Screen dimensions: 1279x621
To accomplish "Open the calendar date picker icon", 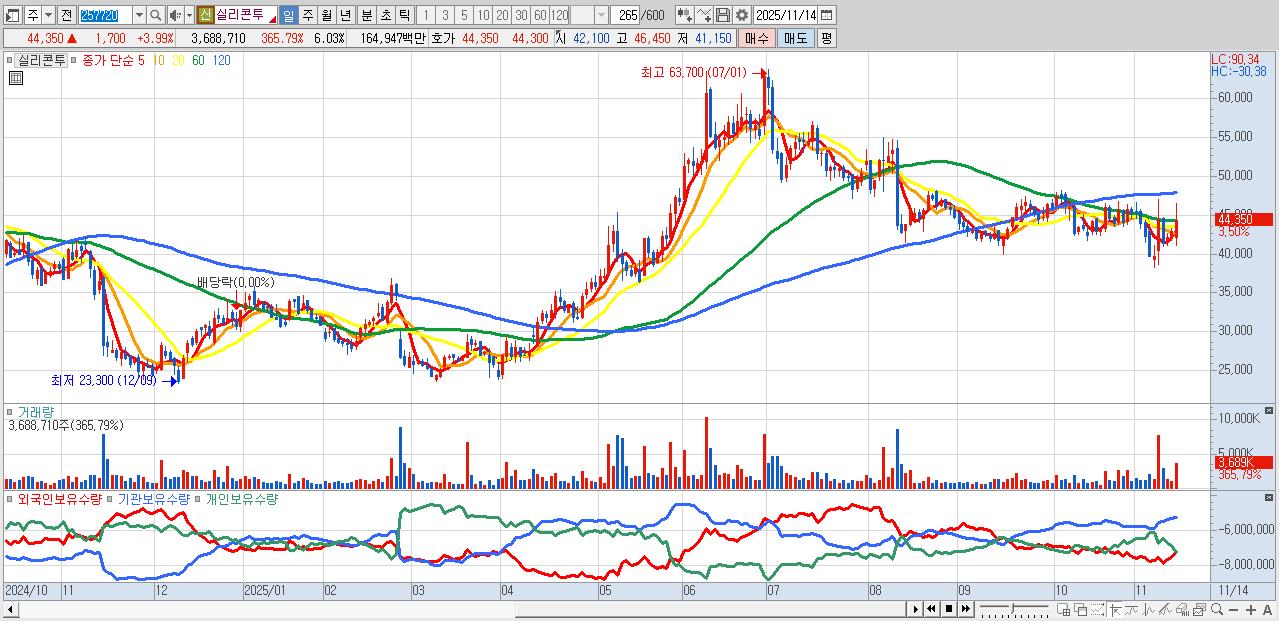I will [x=826, y=15].
